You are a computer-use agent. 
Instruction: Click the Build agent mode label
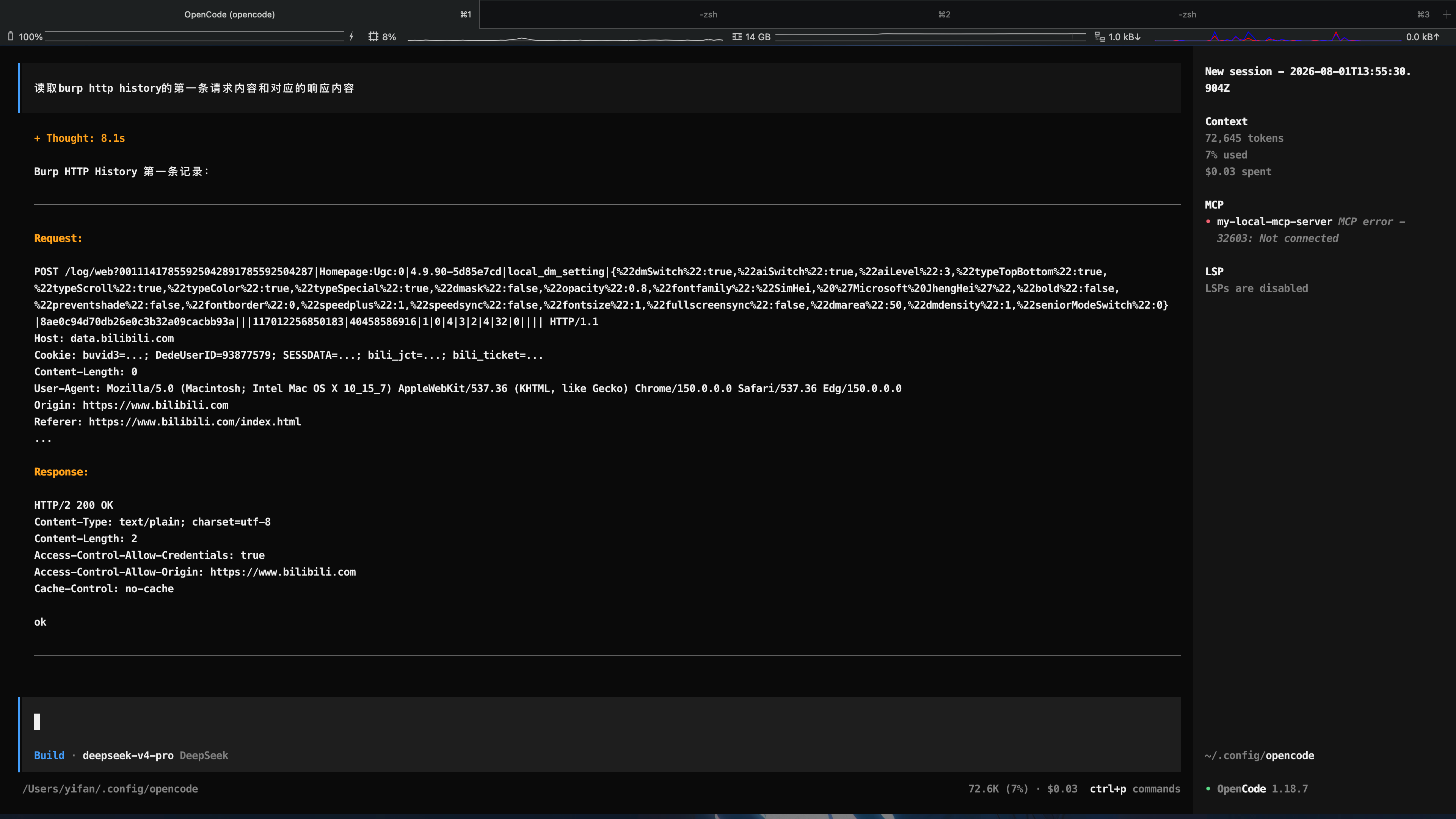coord(49,755)
